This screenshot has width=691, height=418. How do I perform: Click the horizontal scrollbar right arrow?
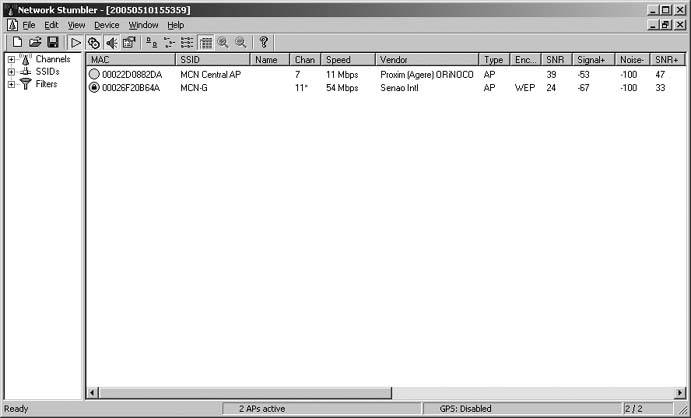coord(680,392)
